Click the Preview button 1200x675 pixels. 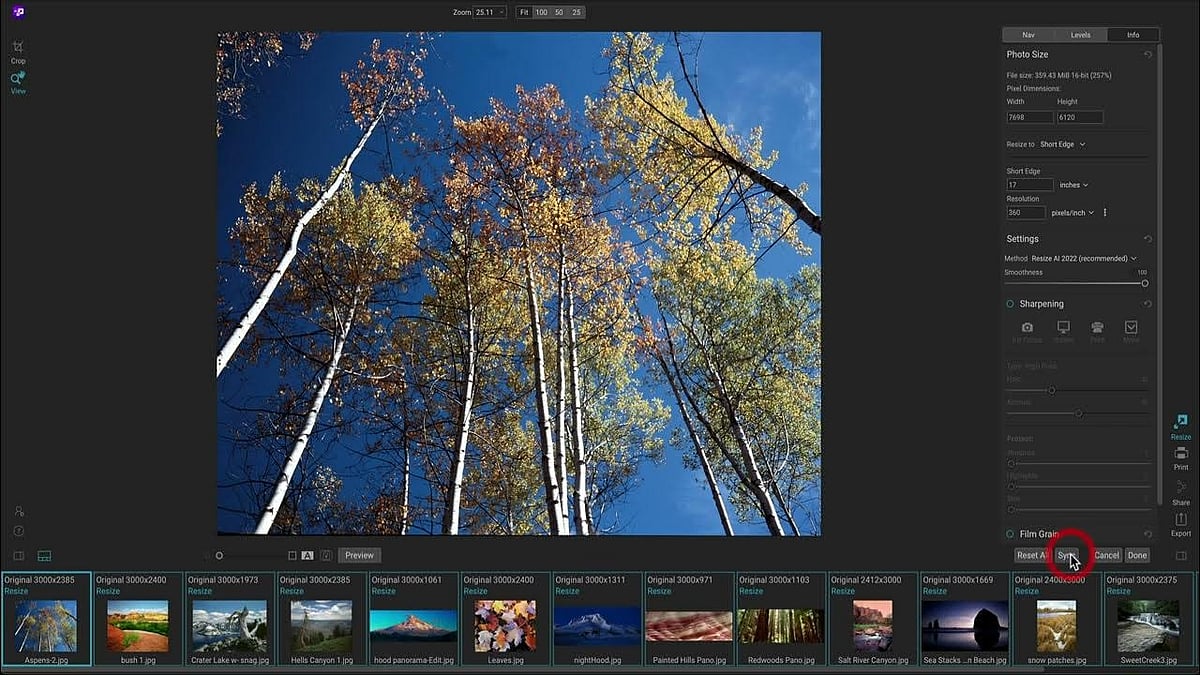click(x=359, y=555)
